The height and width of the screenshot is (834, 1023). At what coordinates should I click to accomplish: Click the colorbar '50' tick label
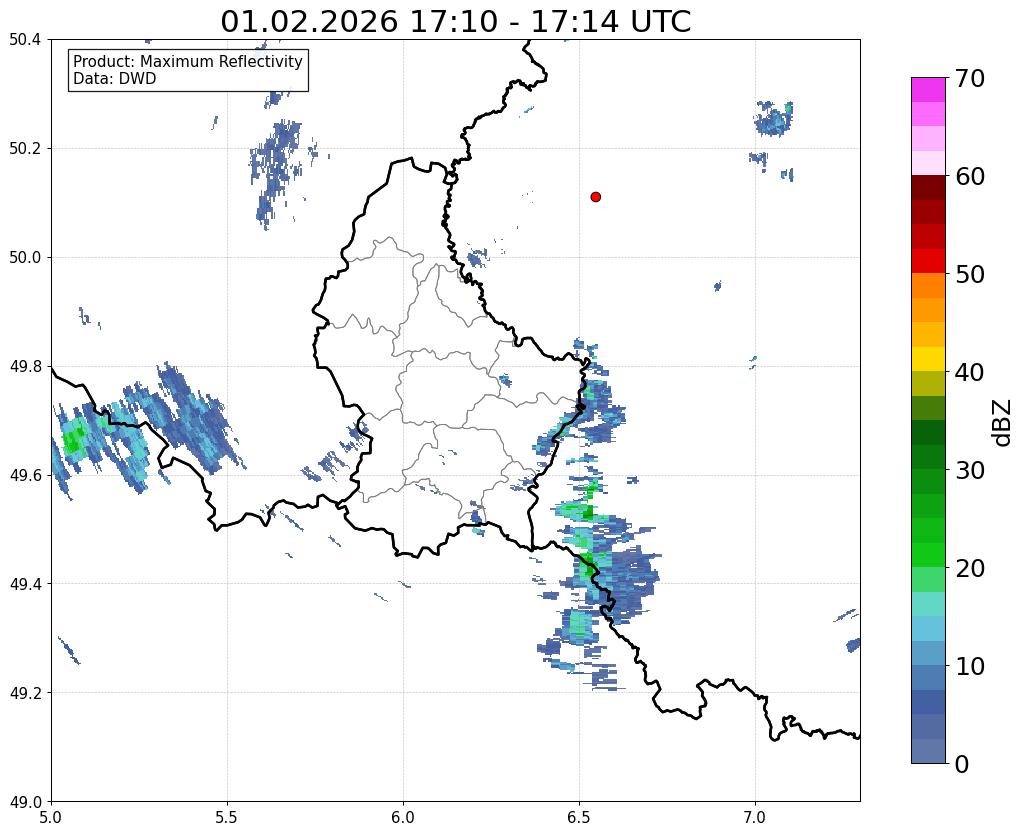coord(970,274)
